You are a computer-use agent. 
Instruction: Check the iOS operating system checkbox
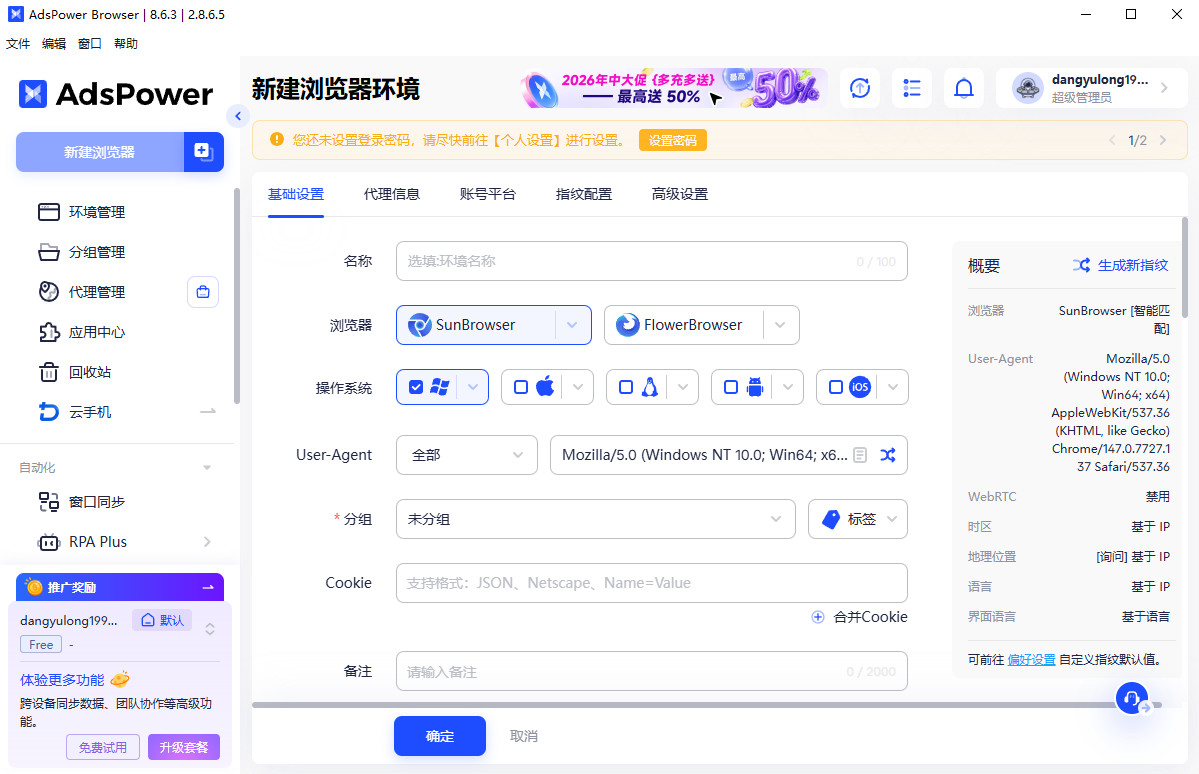(836, 387)
